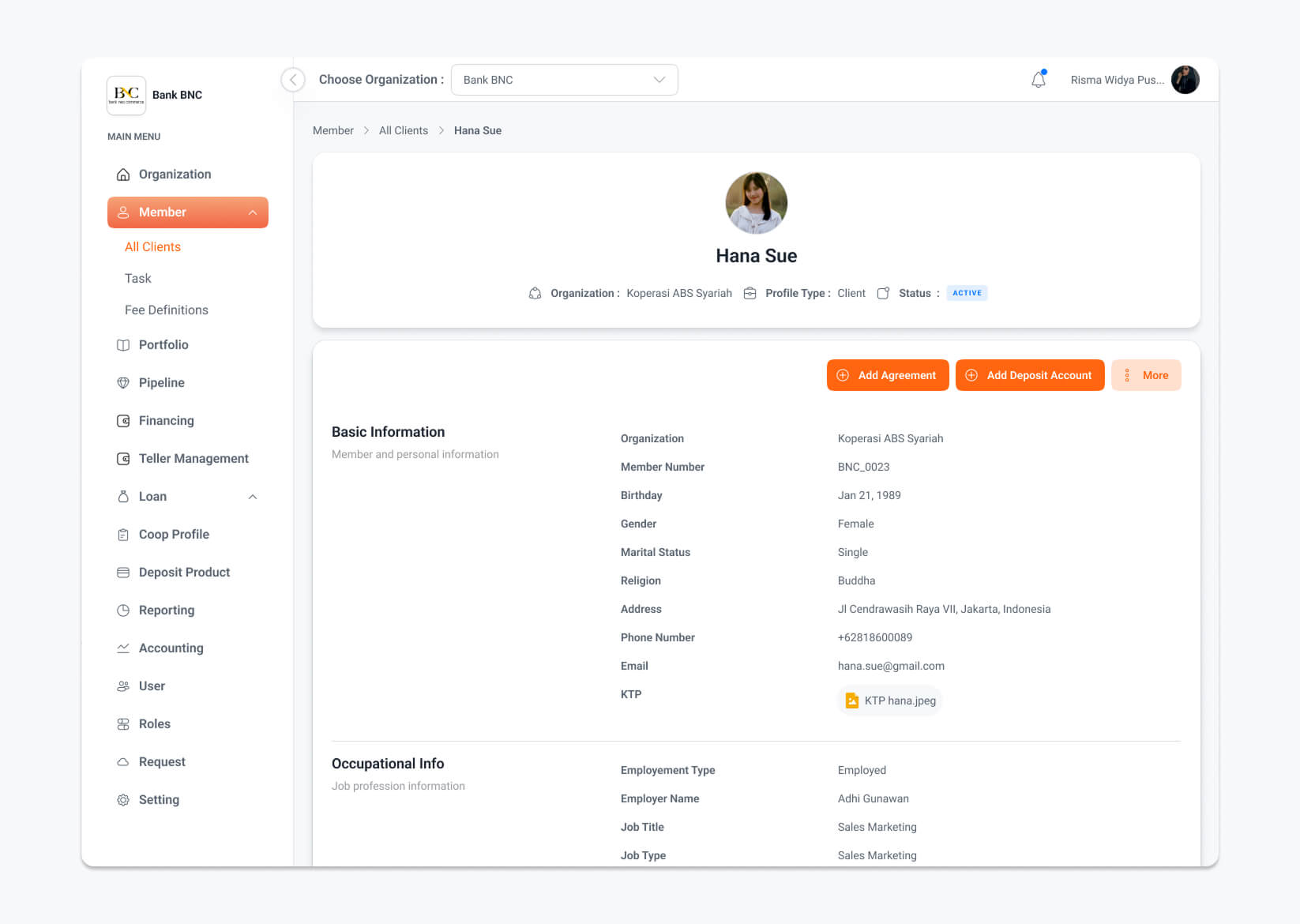
Task: Click the Organization home icon in sidebar
Action: [123, 175]
